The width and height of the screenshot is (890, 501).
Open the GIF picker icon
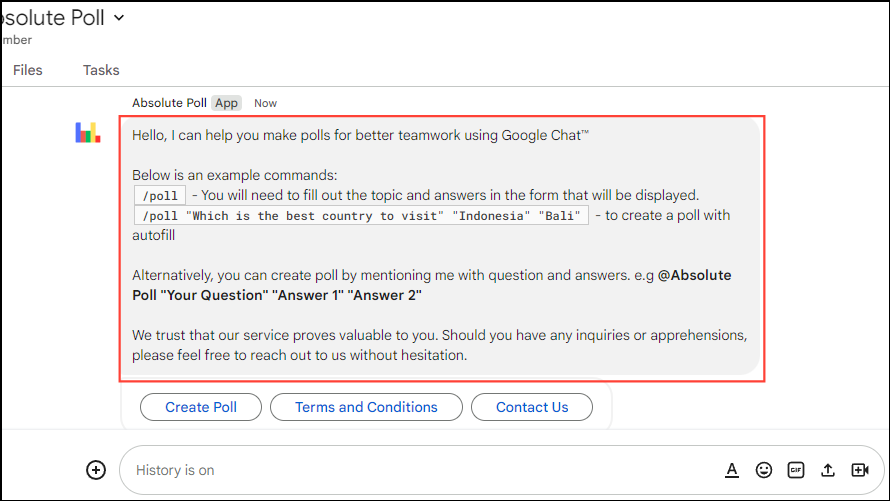796,470
